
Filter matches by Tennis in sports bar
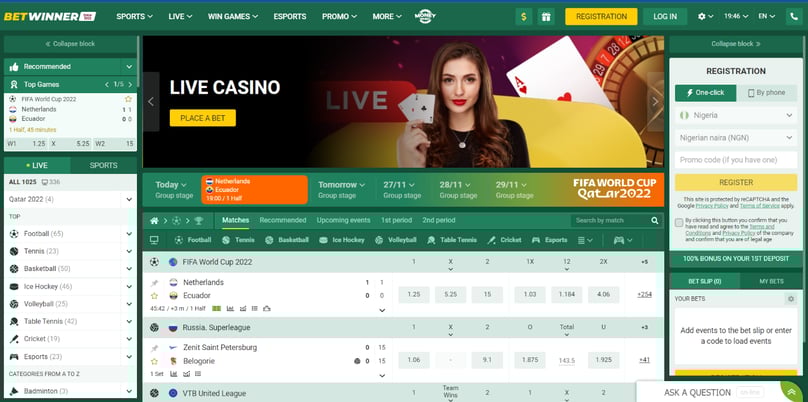(239, 240)
